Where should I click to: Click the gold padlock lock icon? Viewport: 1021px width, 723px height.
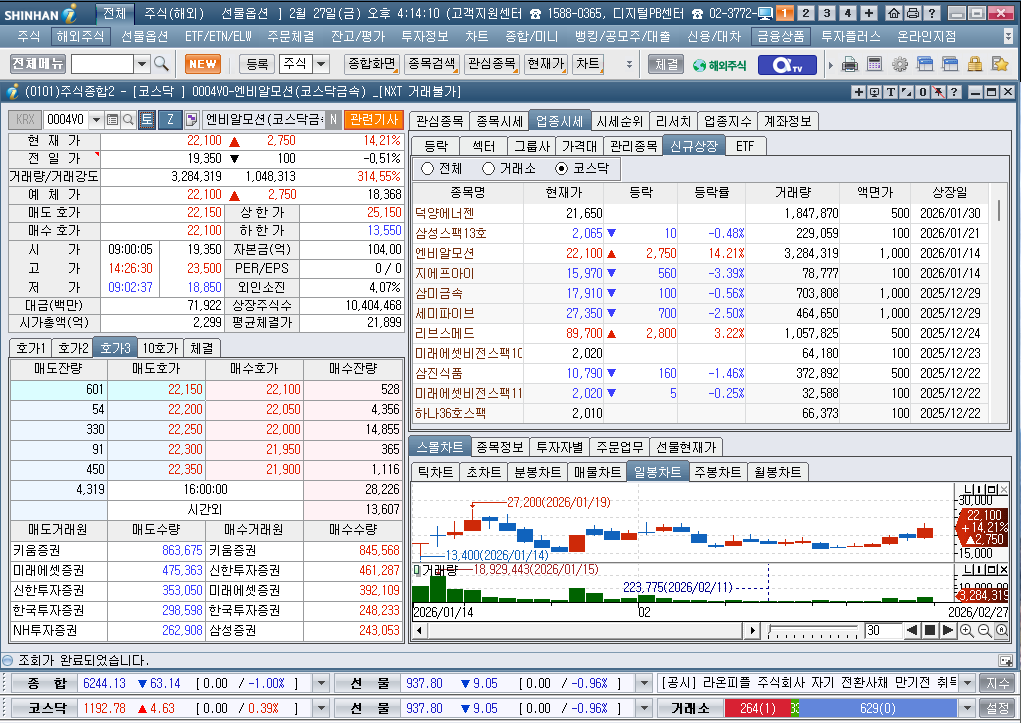coord(975,64)
